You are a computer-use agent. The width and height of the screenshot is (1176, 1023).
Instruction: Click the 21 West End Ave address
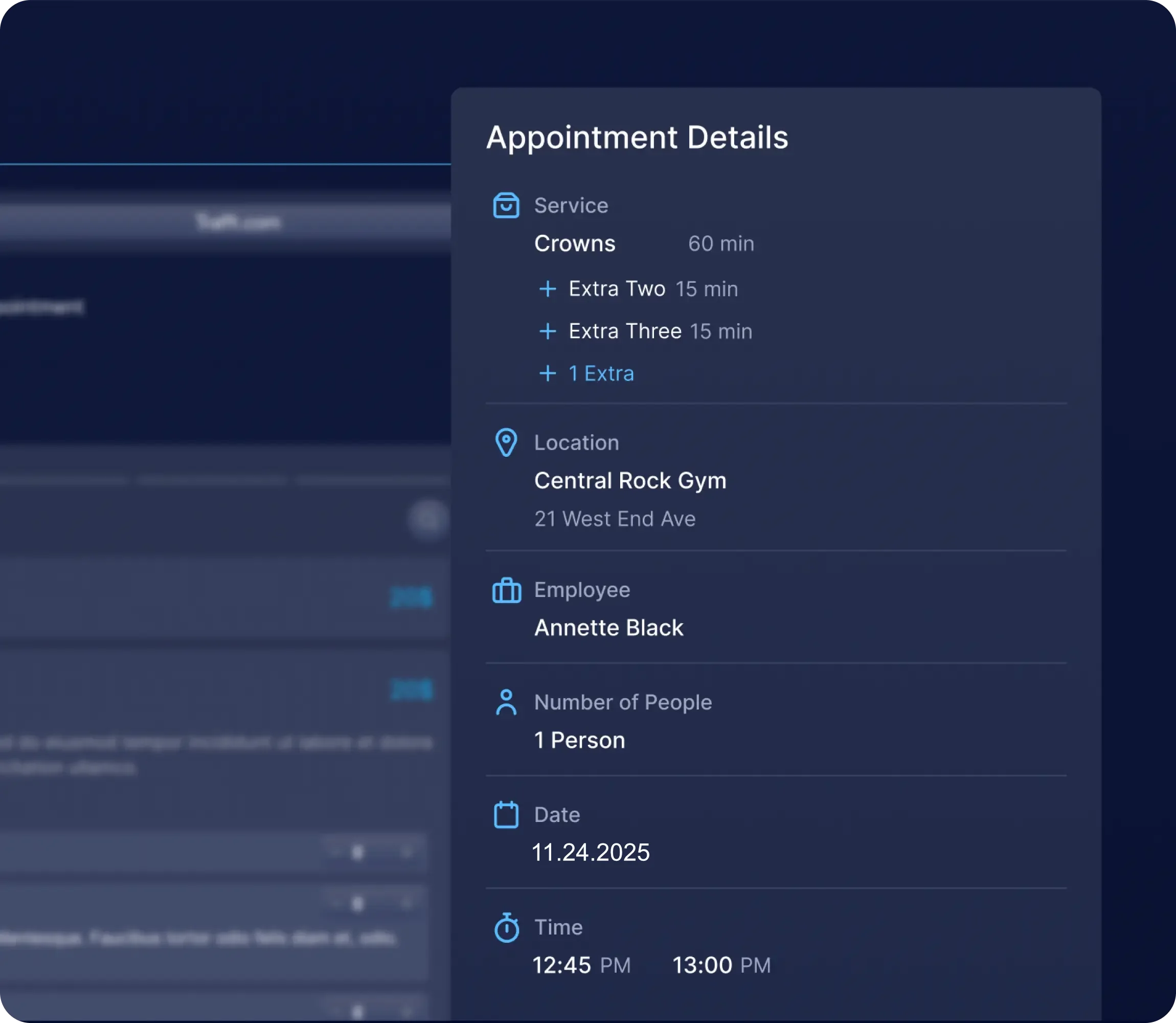pyautogui.click(x=615, y=519)
